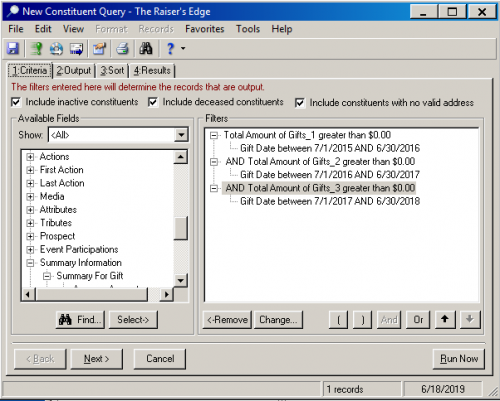
Task: Click the scroll right arrow in Available Fields
Action: pyautogui.click(x=167, y=294)
